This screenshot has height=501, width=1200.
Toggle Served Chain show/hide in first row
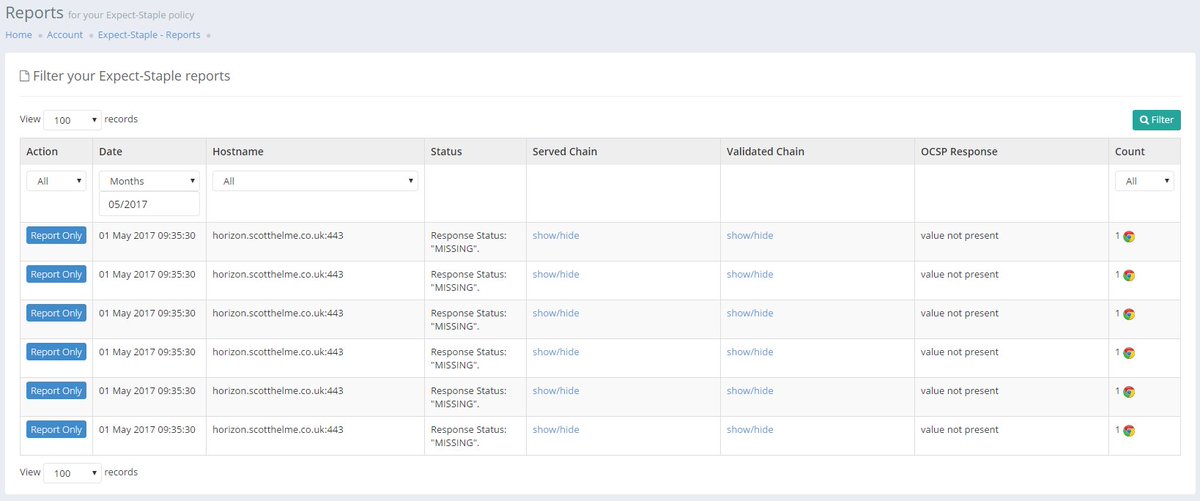[556, 235]
